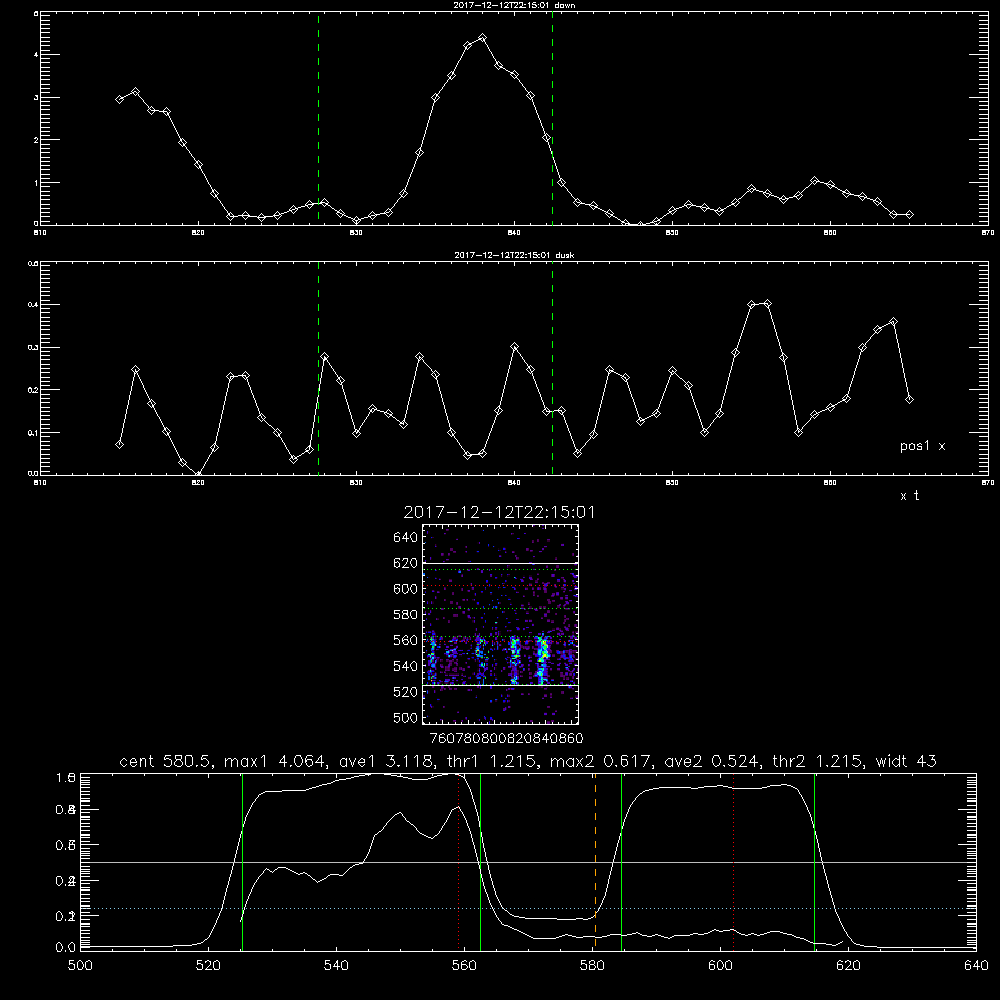1000x1000 pixels.
Task: Click the timestamp title above the spectrogram image
Action: (x=499, y=512)
